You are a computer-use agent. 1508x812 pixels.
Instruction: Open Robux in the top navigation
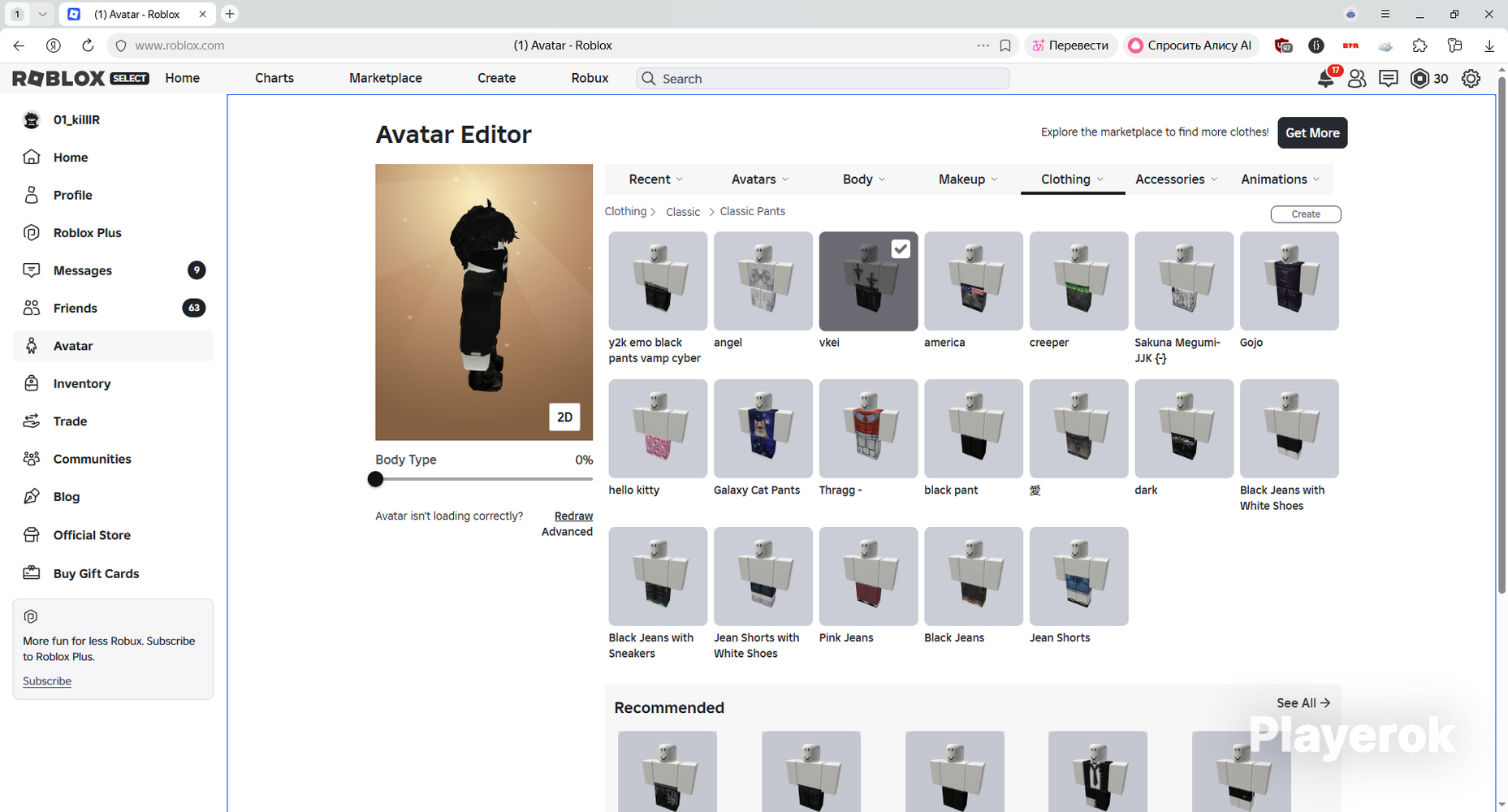click(x=590, y=78)
